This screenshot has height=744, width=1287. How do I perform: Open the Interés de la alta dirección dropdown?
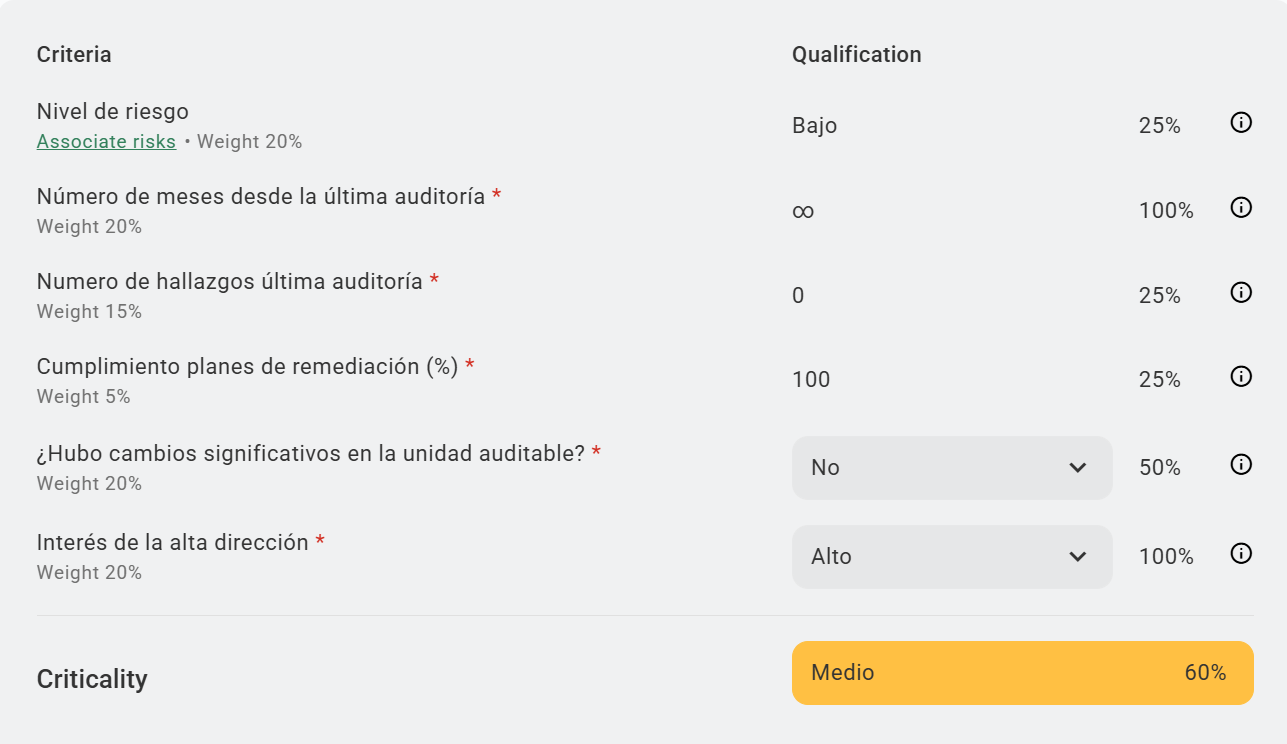pyautogui.click(x=950, y=557)
